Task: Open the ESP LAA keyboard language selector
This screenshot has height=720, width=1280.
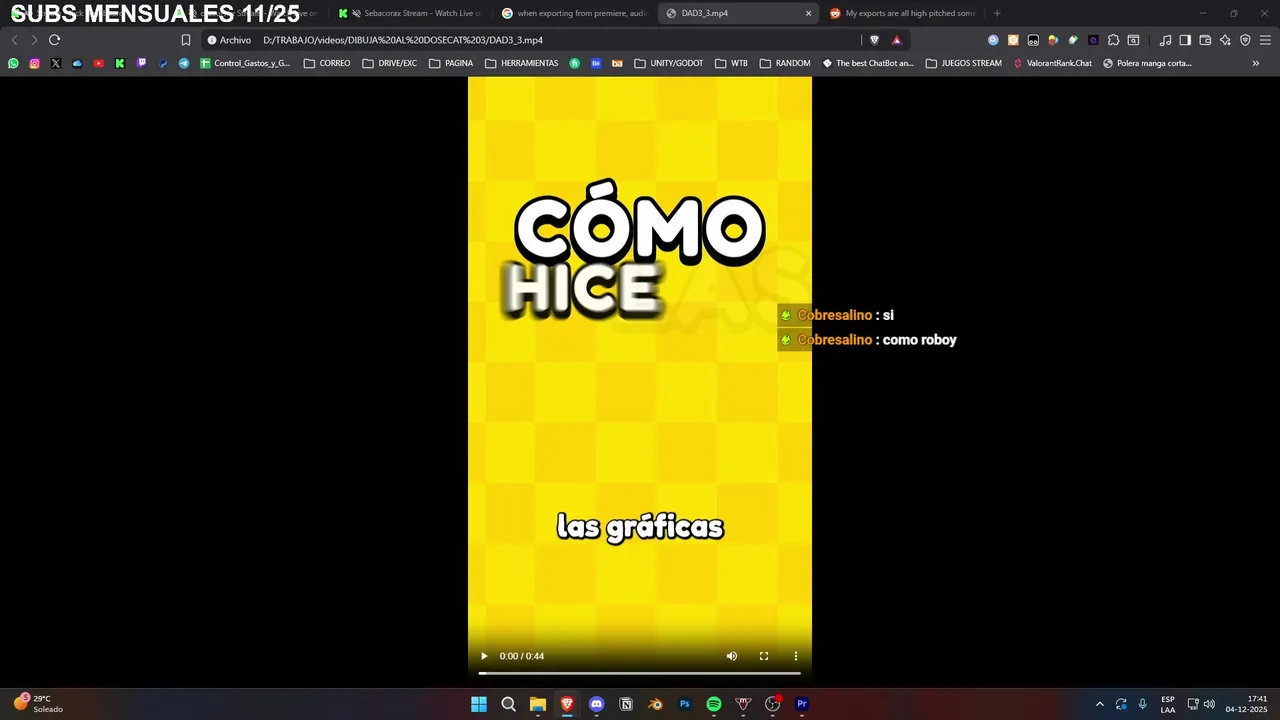Action: pos(1168,704)
